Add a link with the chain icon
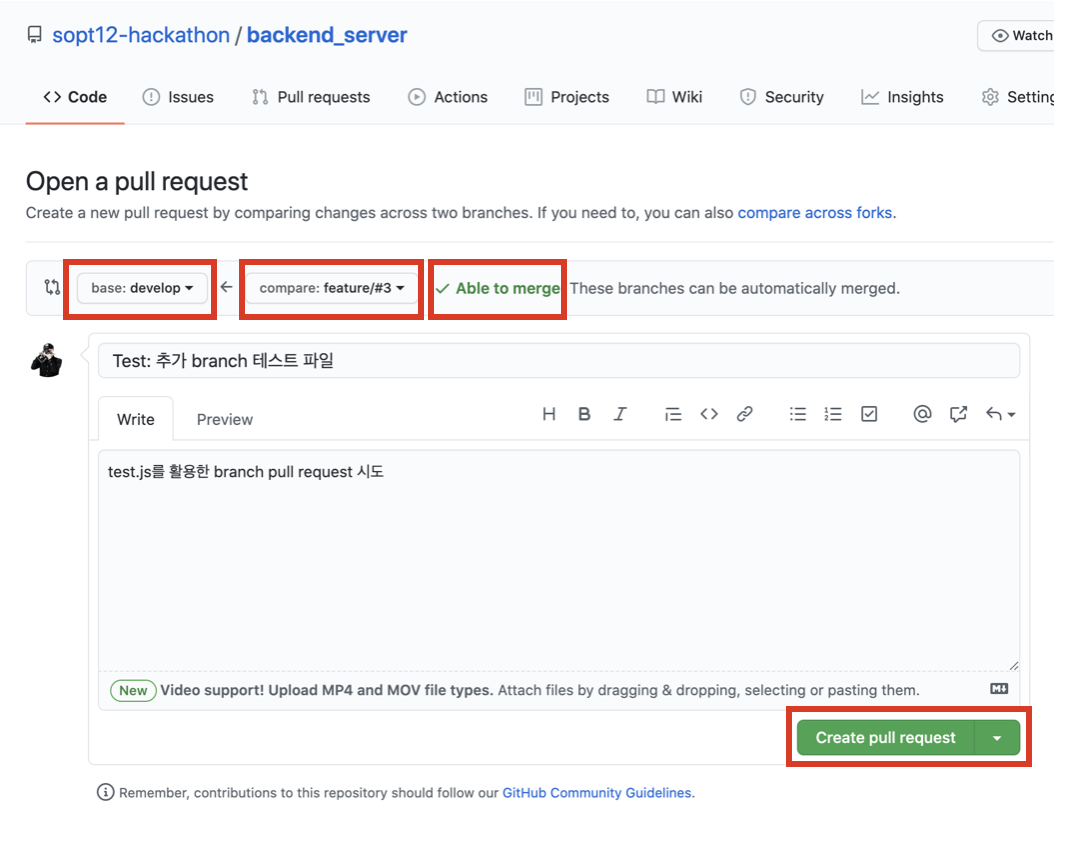Screen dimensions: 1068x846 click(x=744, y=414)
